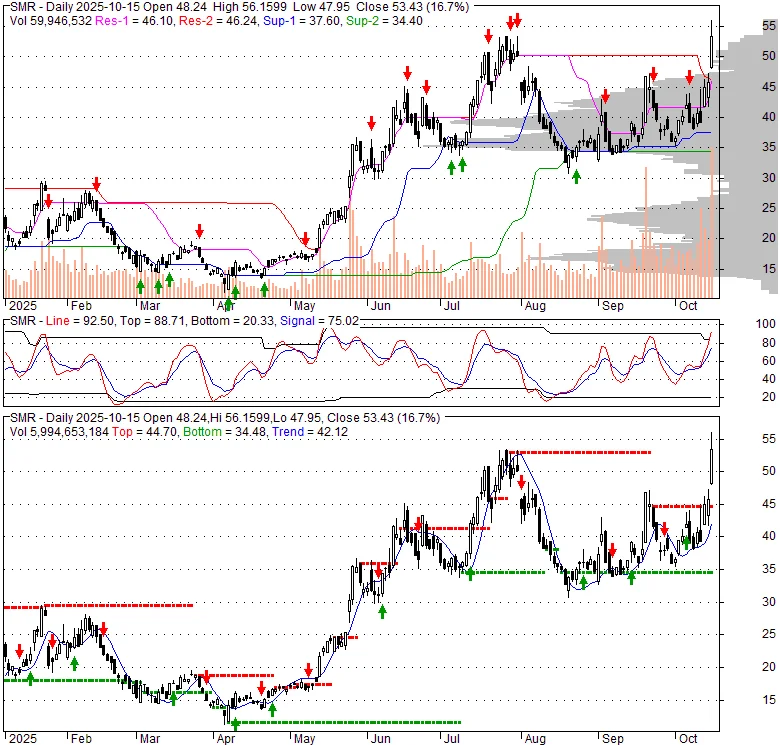Screen dimensions: 780x745
Task: Click the tall last candlestick in October on top chart
Action: click(712, 45)
